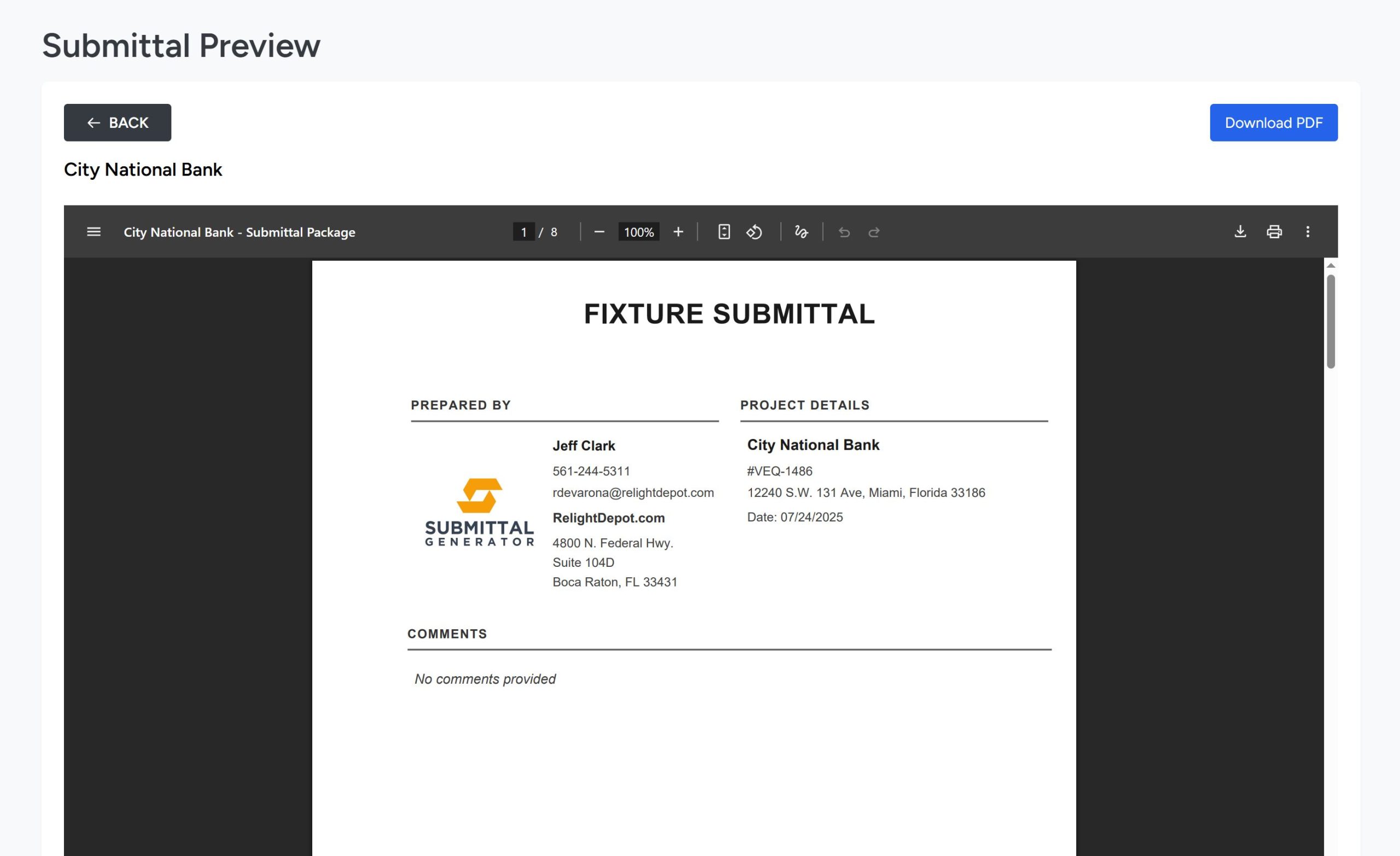Image resolution: width=1400 pixels, height=856 pixels.
Task: Click the Download PDF button
Action: pos(1273,122)
